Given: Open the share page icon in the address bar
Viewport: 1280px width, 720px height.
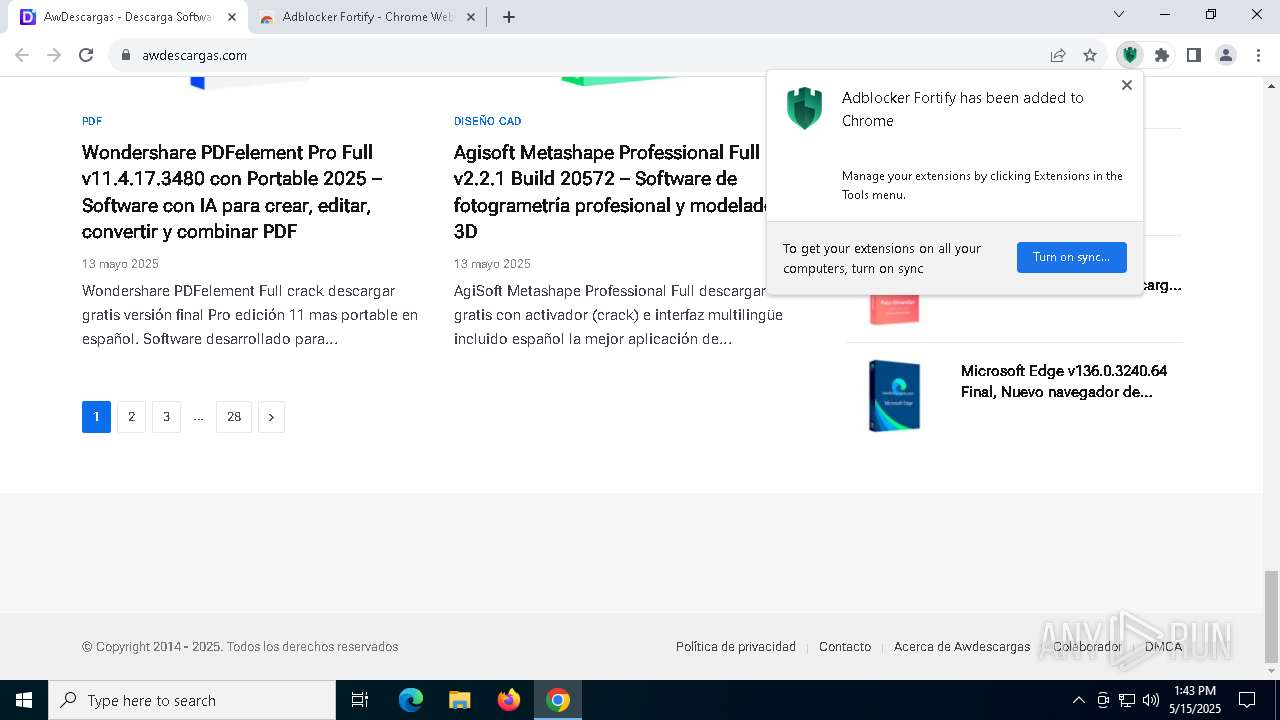Looking at the screenshot, I should click(x=1058, y=55).
